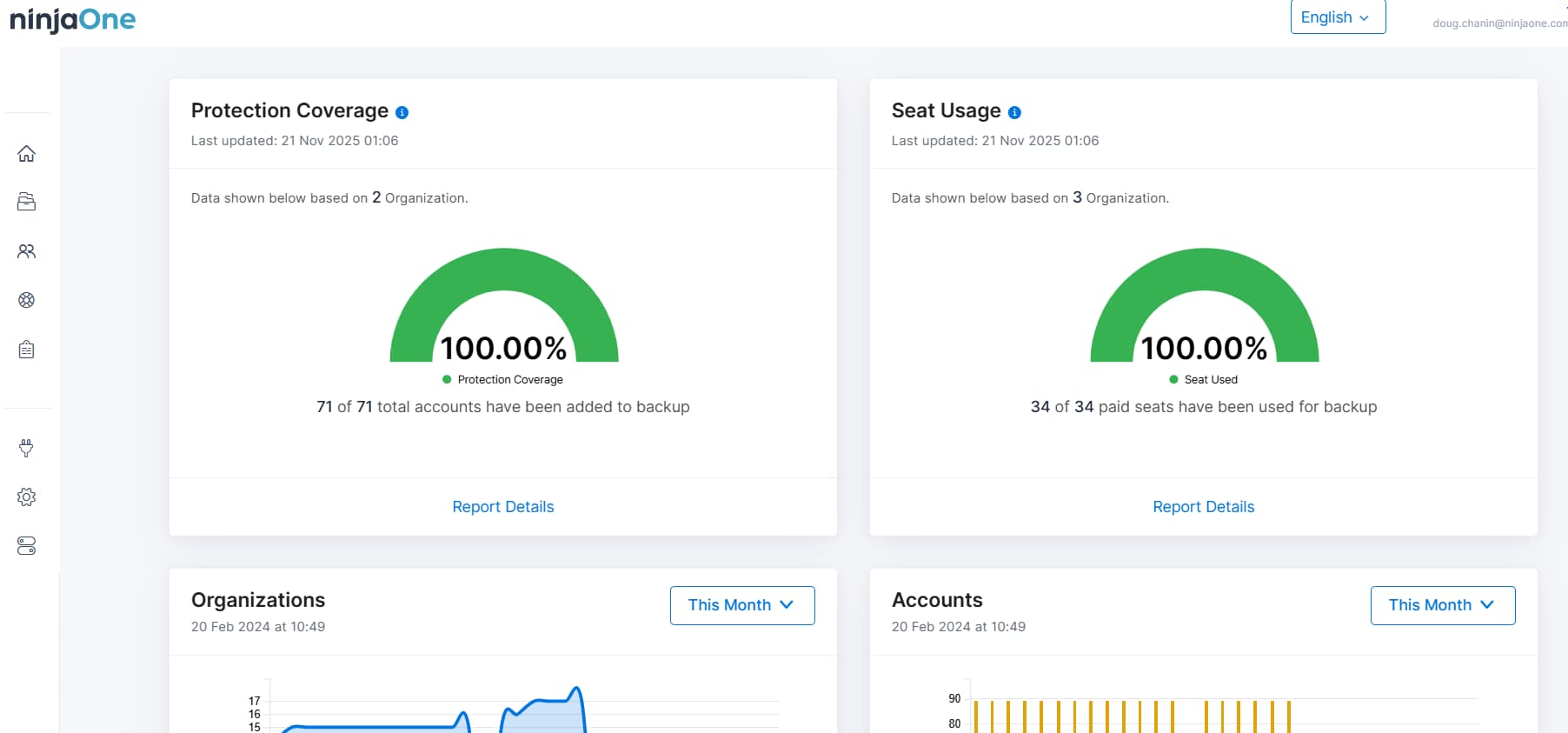Viewport: 1568px width, 733px height.
Task: Click the file drawer icon in sidebar
Action: (x=26, y=202)
